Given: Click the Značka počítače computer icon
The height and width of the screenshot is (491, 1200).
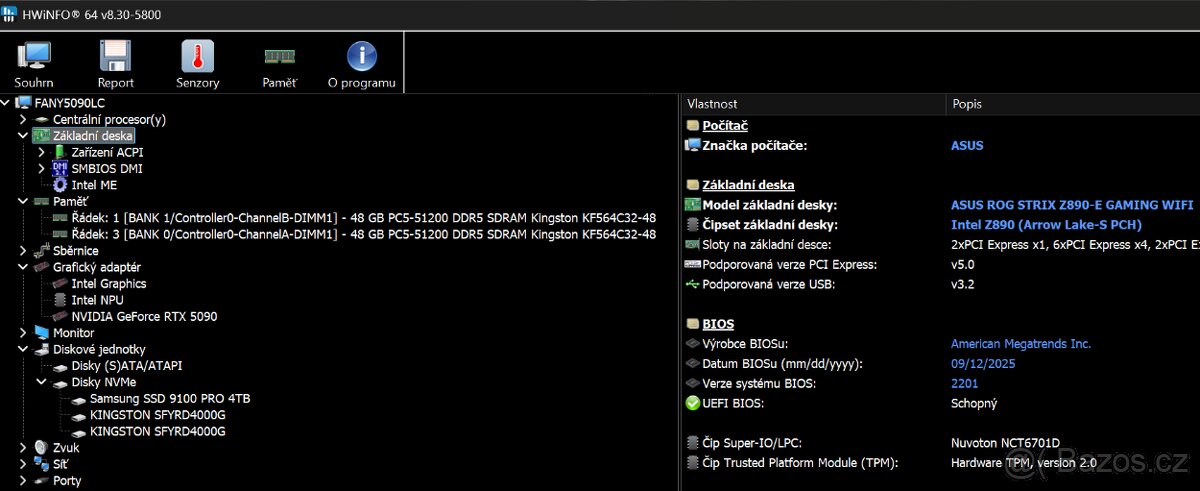Looking at the screenshot, I should pos(692,145).
